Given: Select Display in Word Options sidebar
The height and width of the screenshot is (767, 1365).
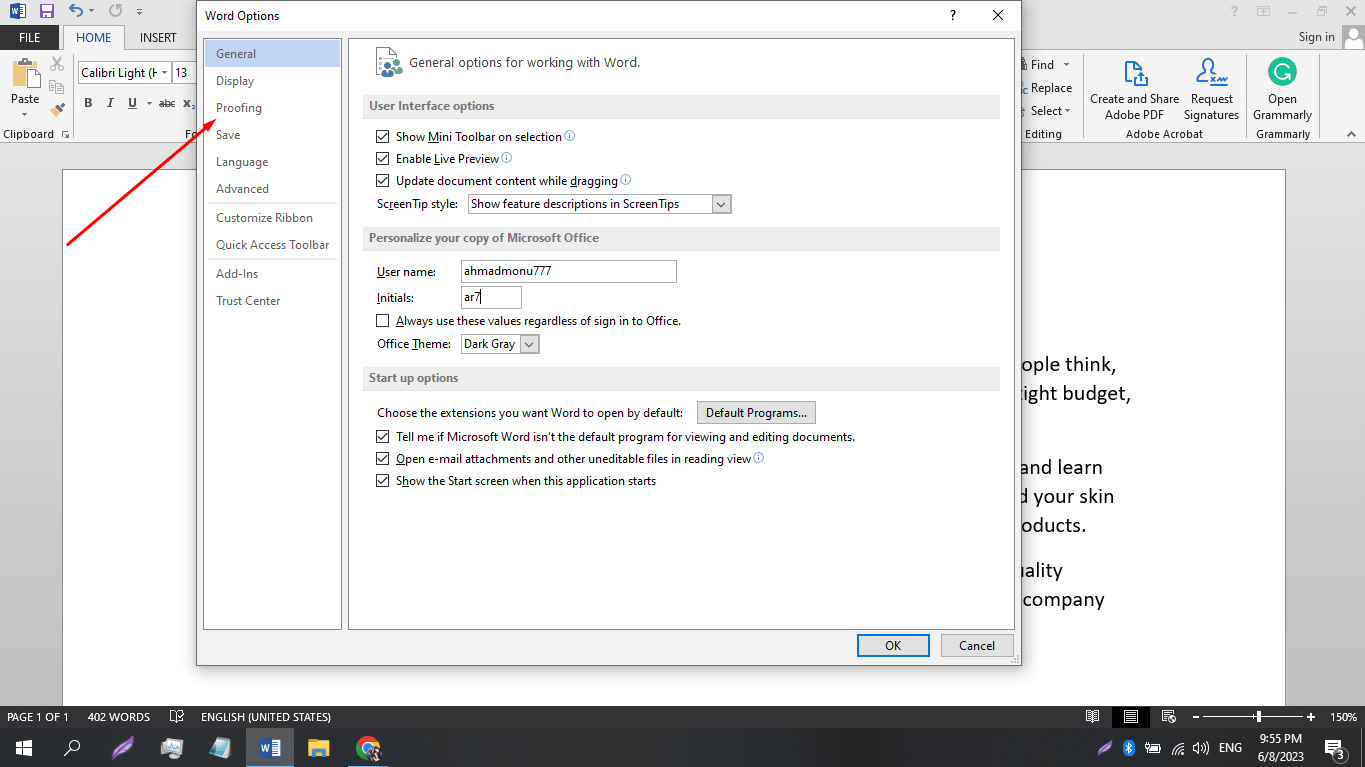Looking at the screenshot, I should (x=272, y=81).
